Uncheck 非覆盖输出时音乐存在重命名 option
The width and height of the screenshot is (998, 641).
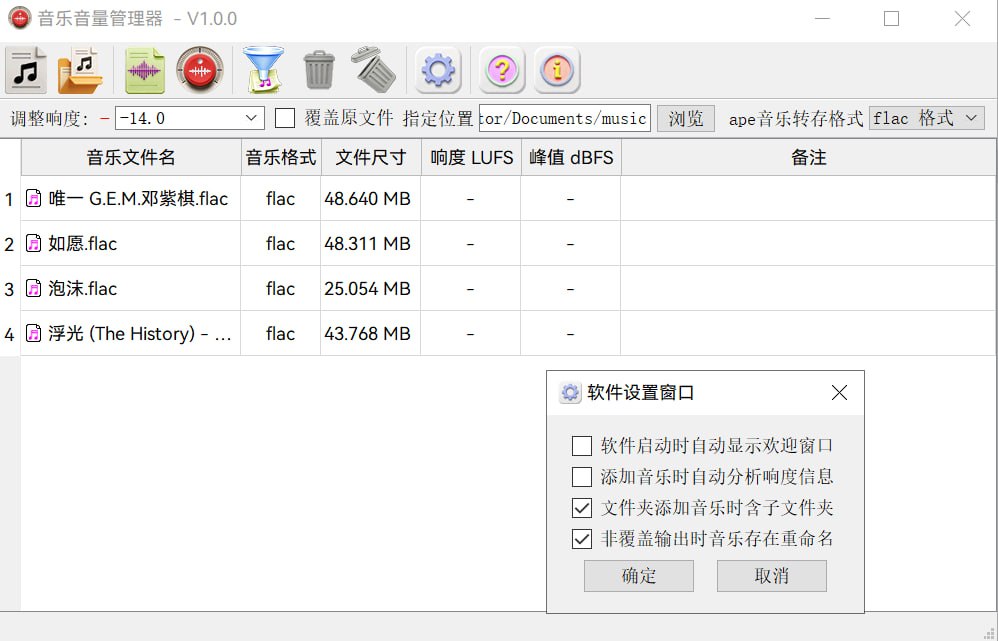click(582, 539)
